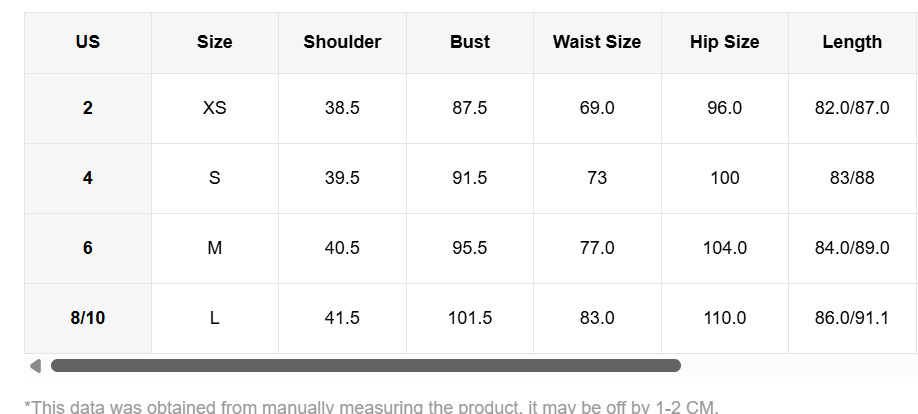Image resolution: width=918 pixels, height=414 pixels.
Task: Click the Waist Size column header
Action: (597, 42)
